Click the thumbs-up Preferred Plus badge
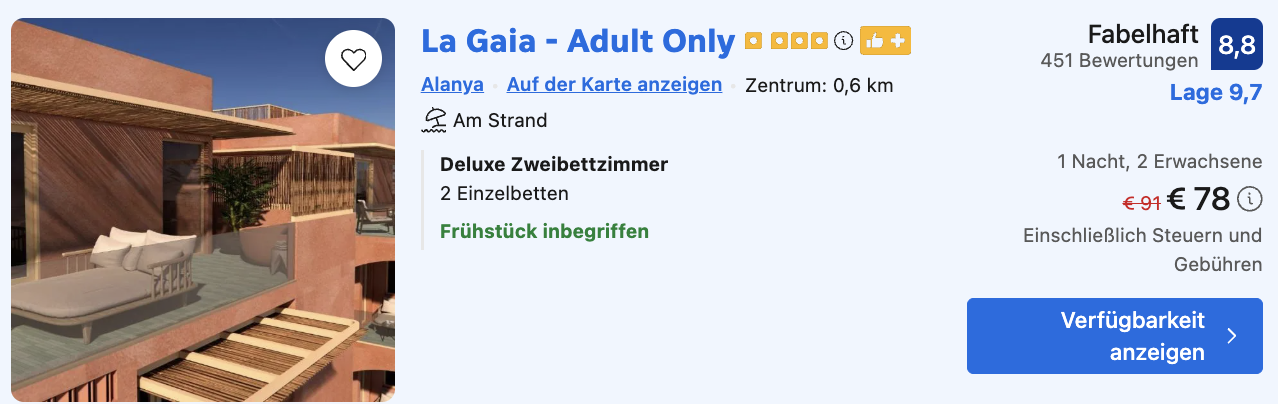 885,41
